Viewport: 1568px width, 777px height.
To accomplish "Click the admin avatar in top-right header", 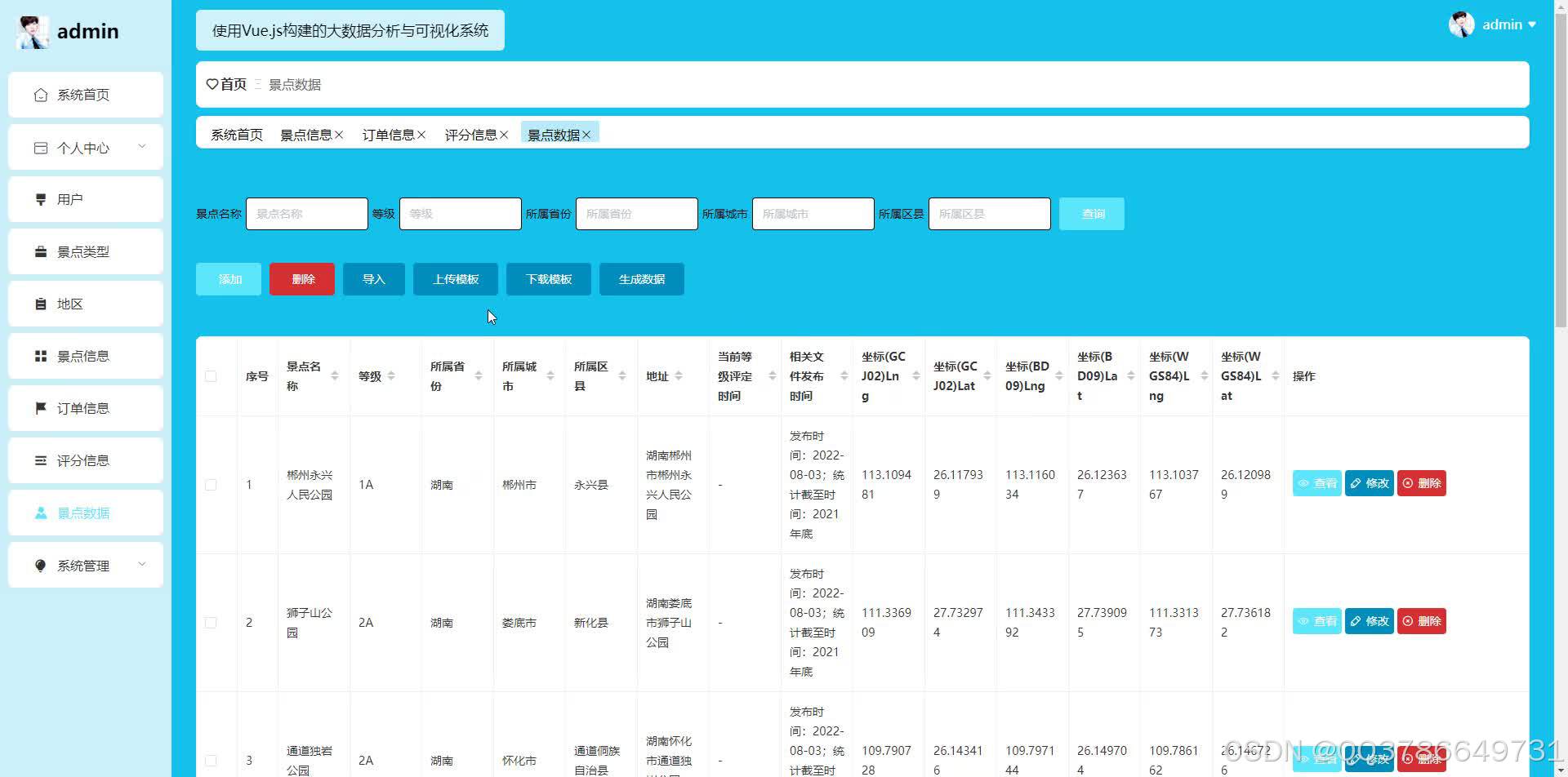I will pos(1461,24).
